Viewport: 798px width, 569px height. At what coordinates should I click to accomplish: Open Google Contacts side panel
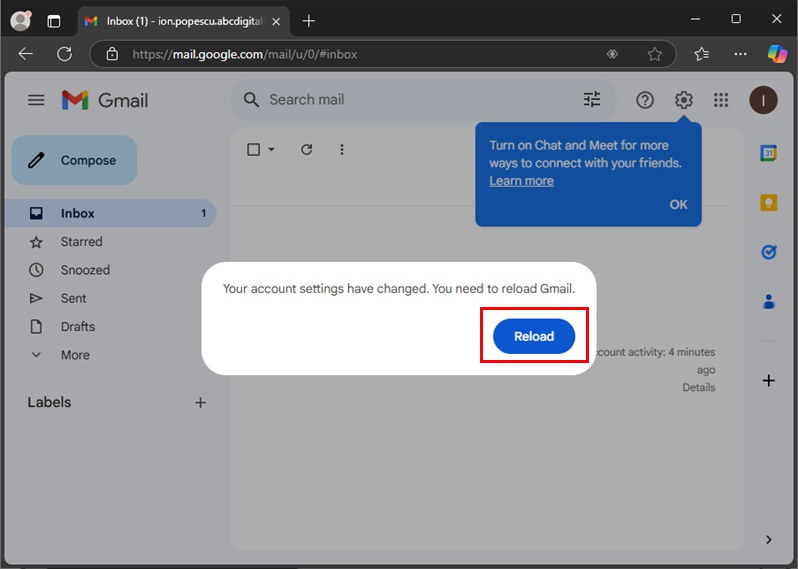point(768,301)
